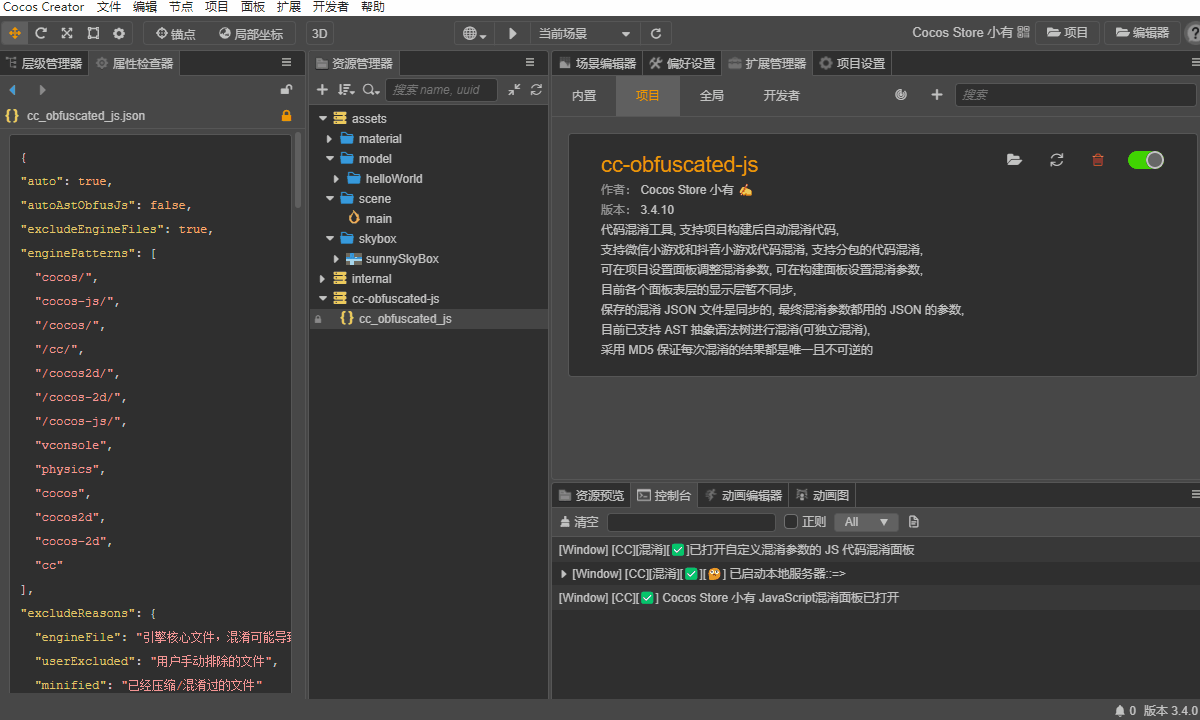
Task: Open the asset sort order dropdown
Action: 347,90
